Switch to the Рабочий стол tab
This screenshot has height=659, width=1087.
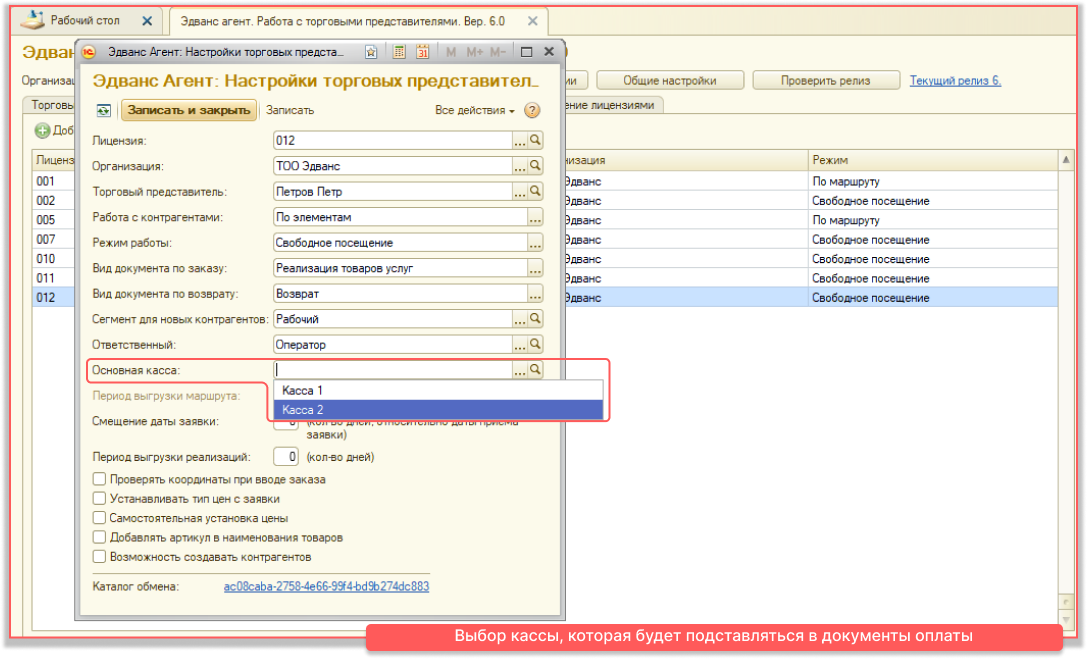point(85,21)
